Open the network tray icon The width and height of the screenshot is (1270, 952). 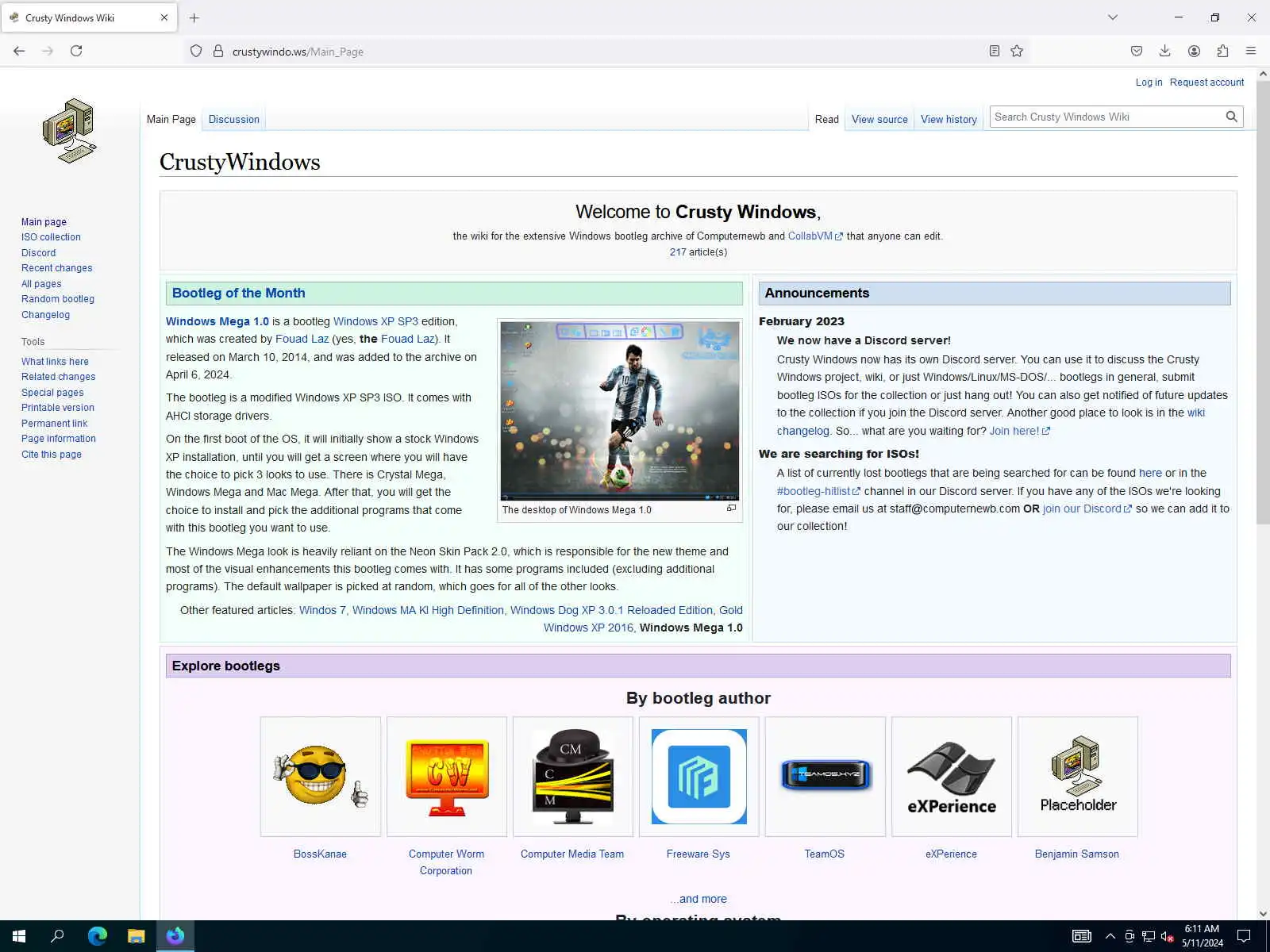coord(1148,936)
